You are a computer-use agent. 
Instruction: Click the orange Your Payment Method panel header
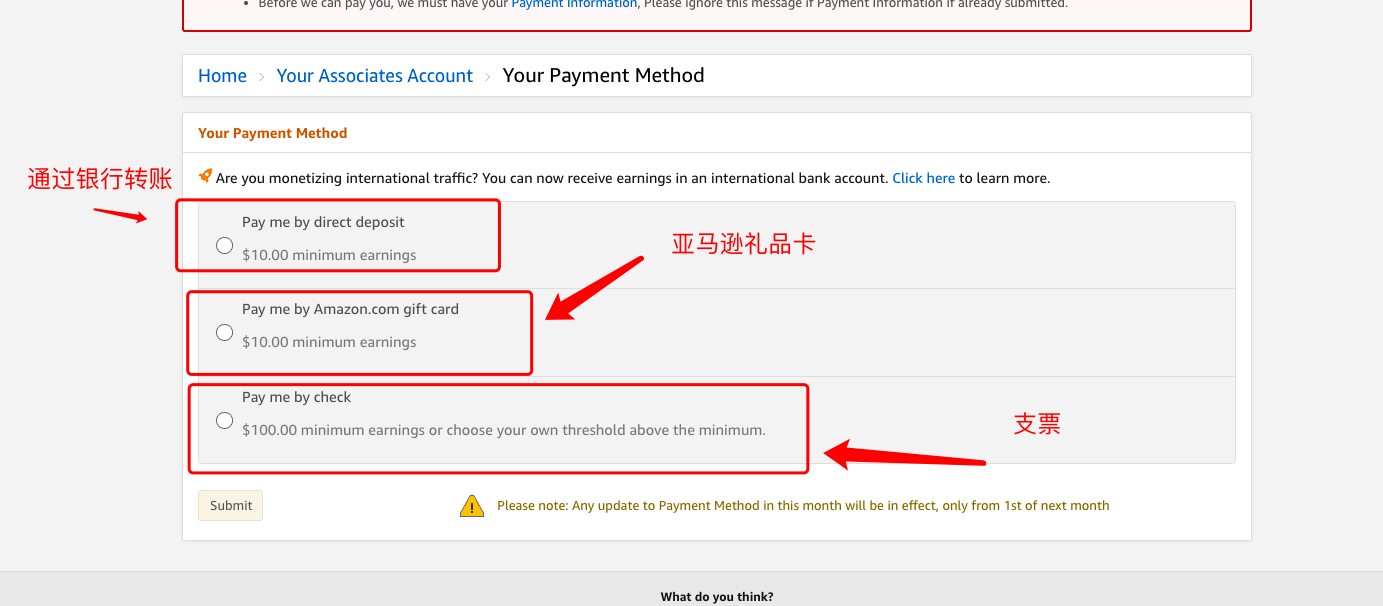tap(273, 133)
